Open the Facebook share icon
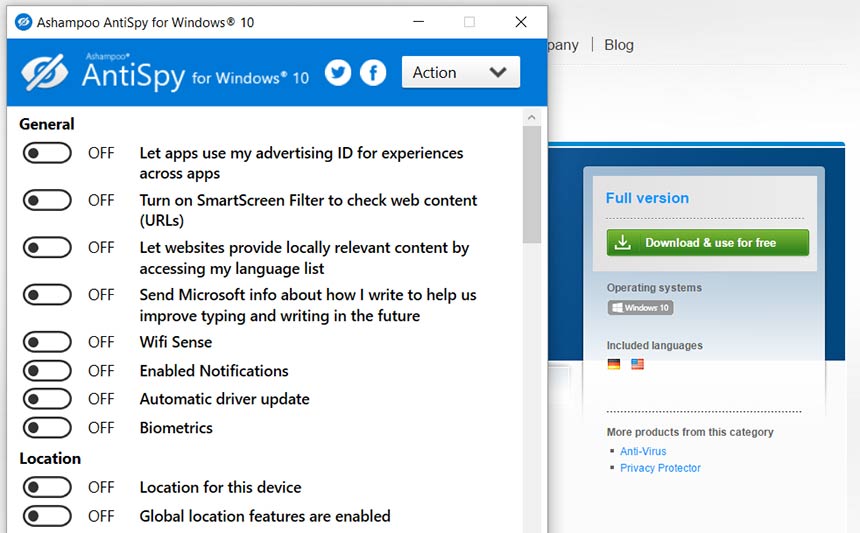This screenshot has width=860, height=533. [x=373, y=72]
